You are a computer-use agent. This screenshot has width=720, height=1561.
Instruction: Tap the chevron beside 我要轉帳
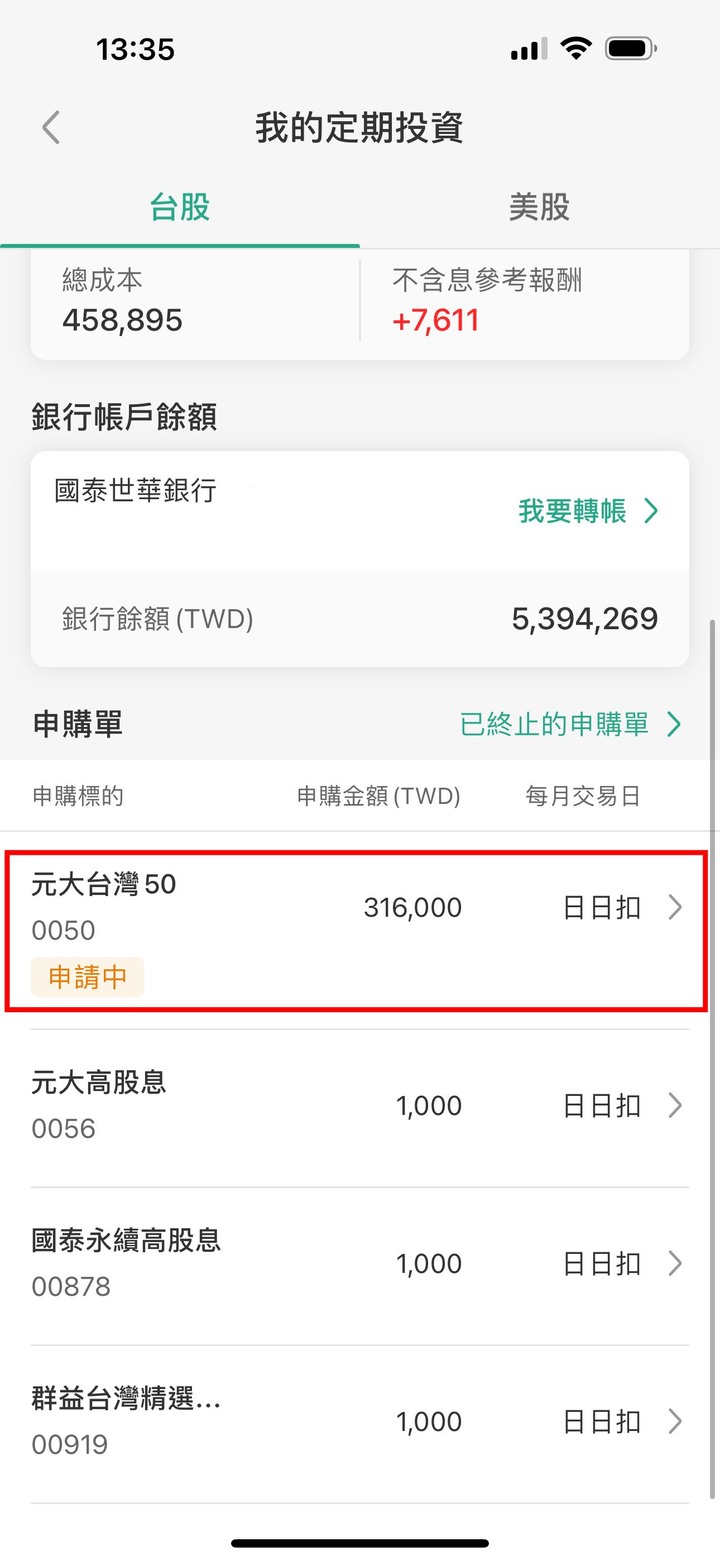coord(652,512)
